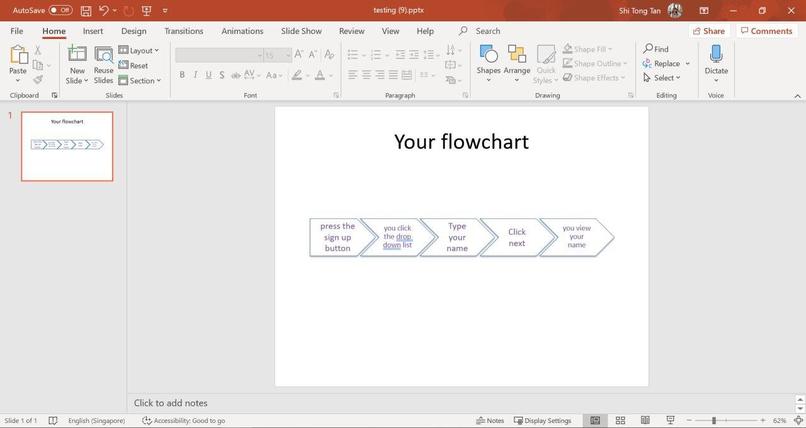Click Accessibility: Good to go status

[184, 421]
